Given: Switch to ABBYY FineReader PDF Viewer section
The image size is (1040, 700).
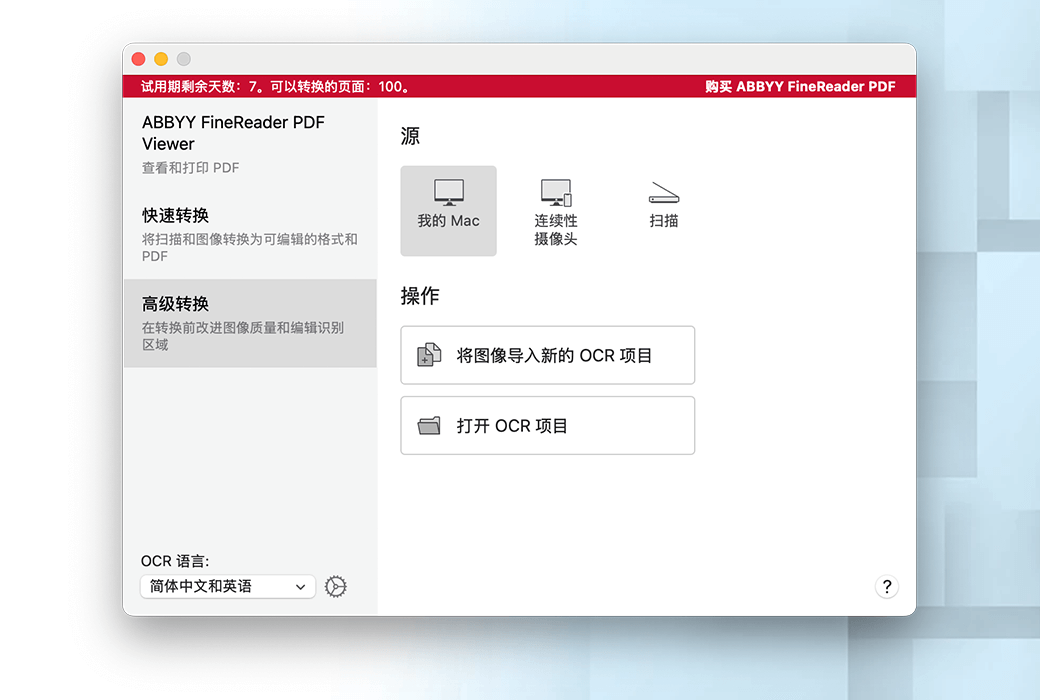Looking at the screenshot, I should 233,133.
